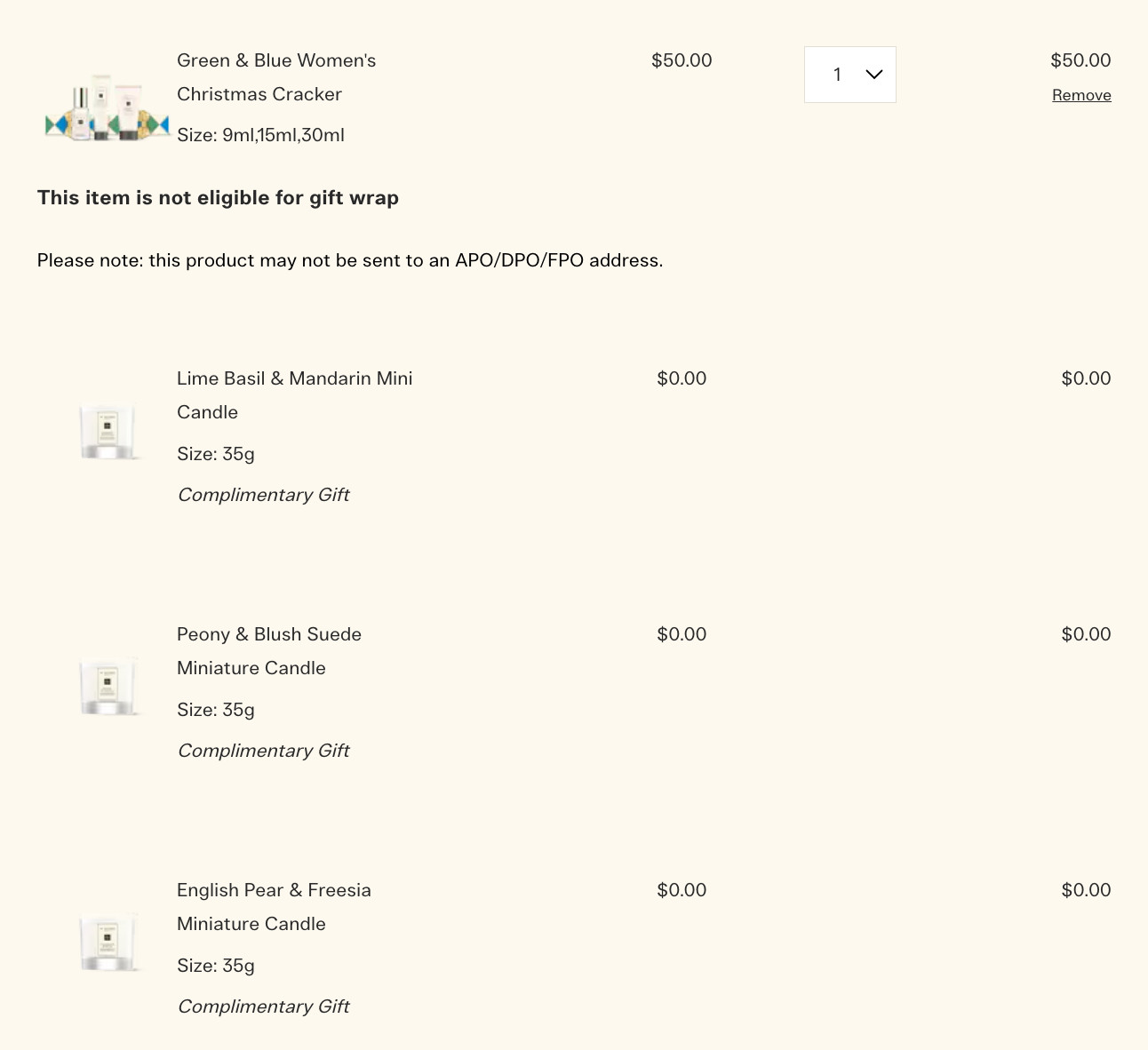Click the Christmas Cracker line total above Remove

pyautogui.click(x=1080, y=60)
